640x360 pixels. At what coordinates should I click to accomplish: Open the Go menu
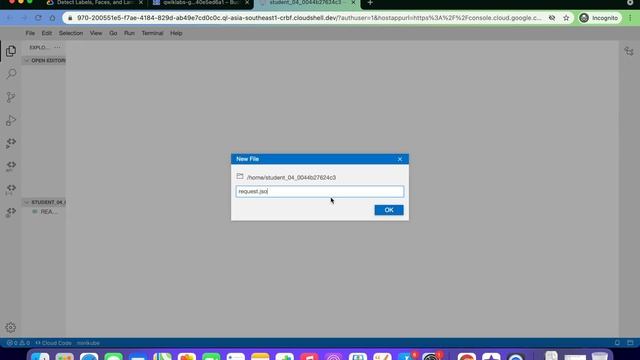113,33
